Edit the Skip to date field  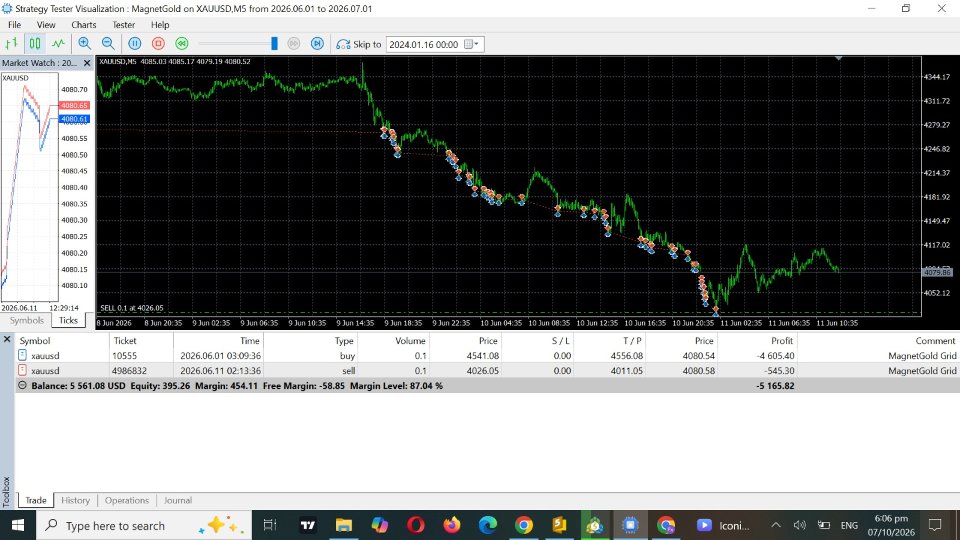(424, 44)
